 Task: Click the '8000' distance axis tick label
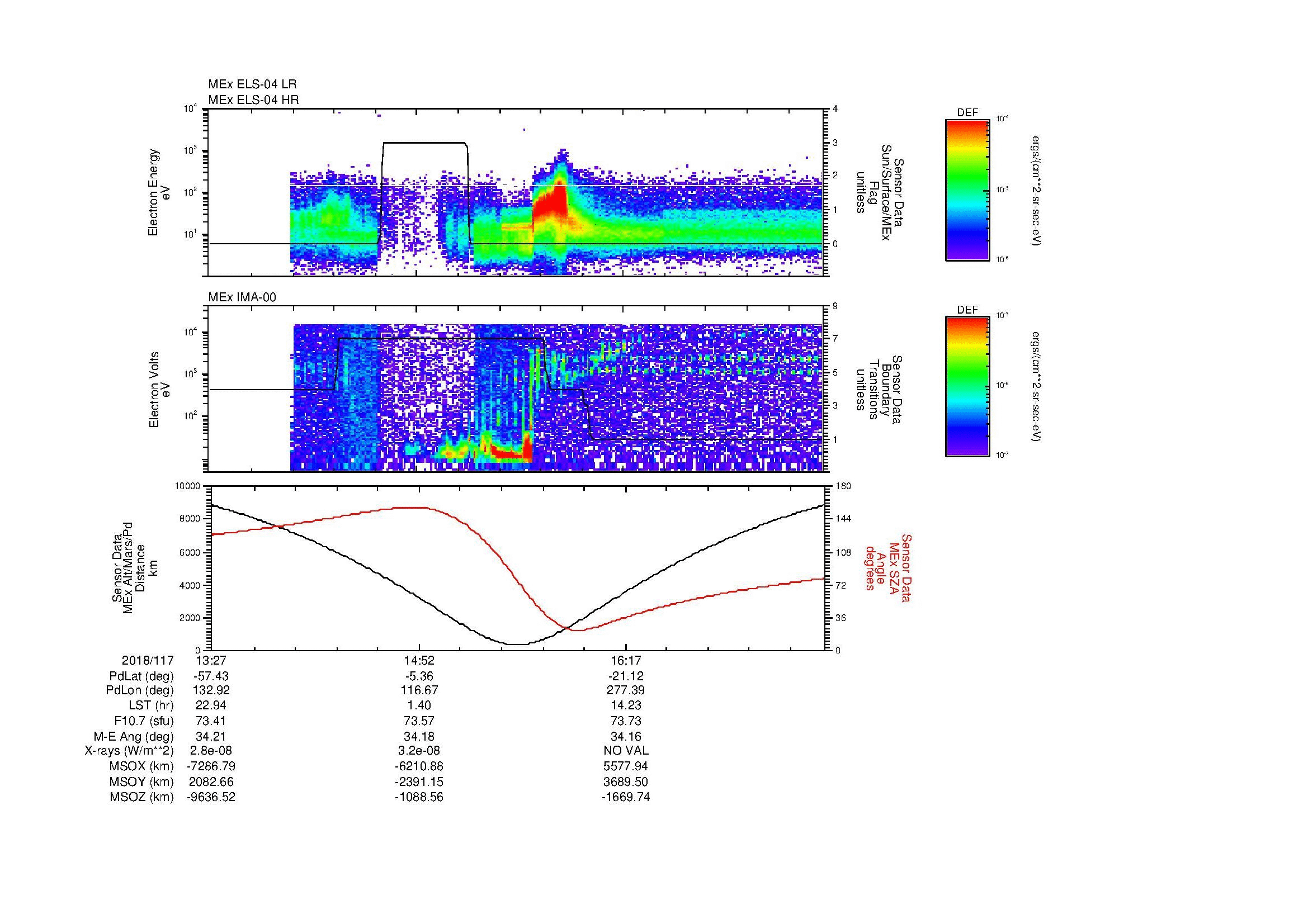pyautogui.click(x=190, y=519)
